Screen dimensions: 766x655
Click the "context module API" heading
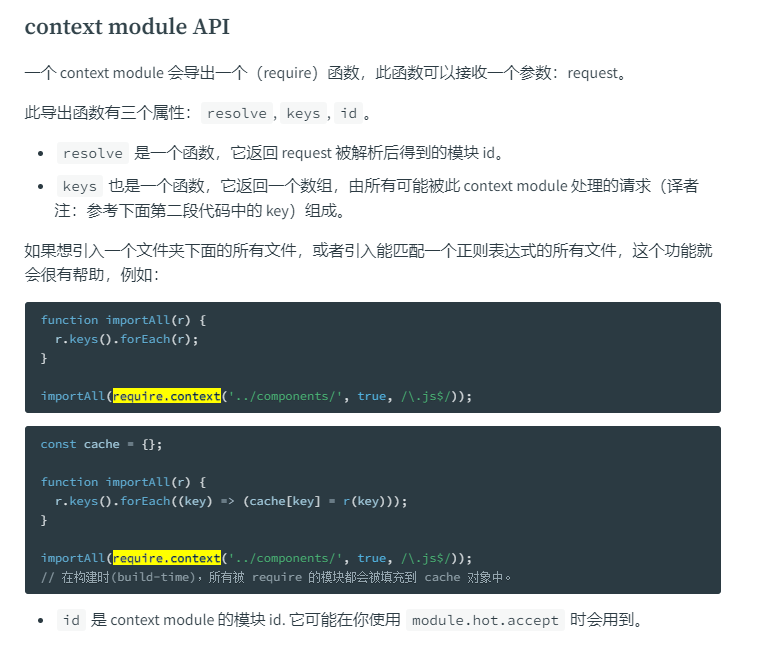(127, 27)
